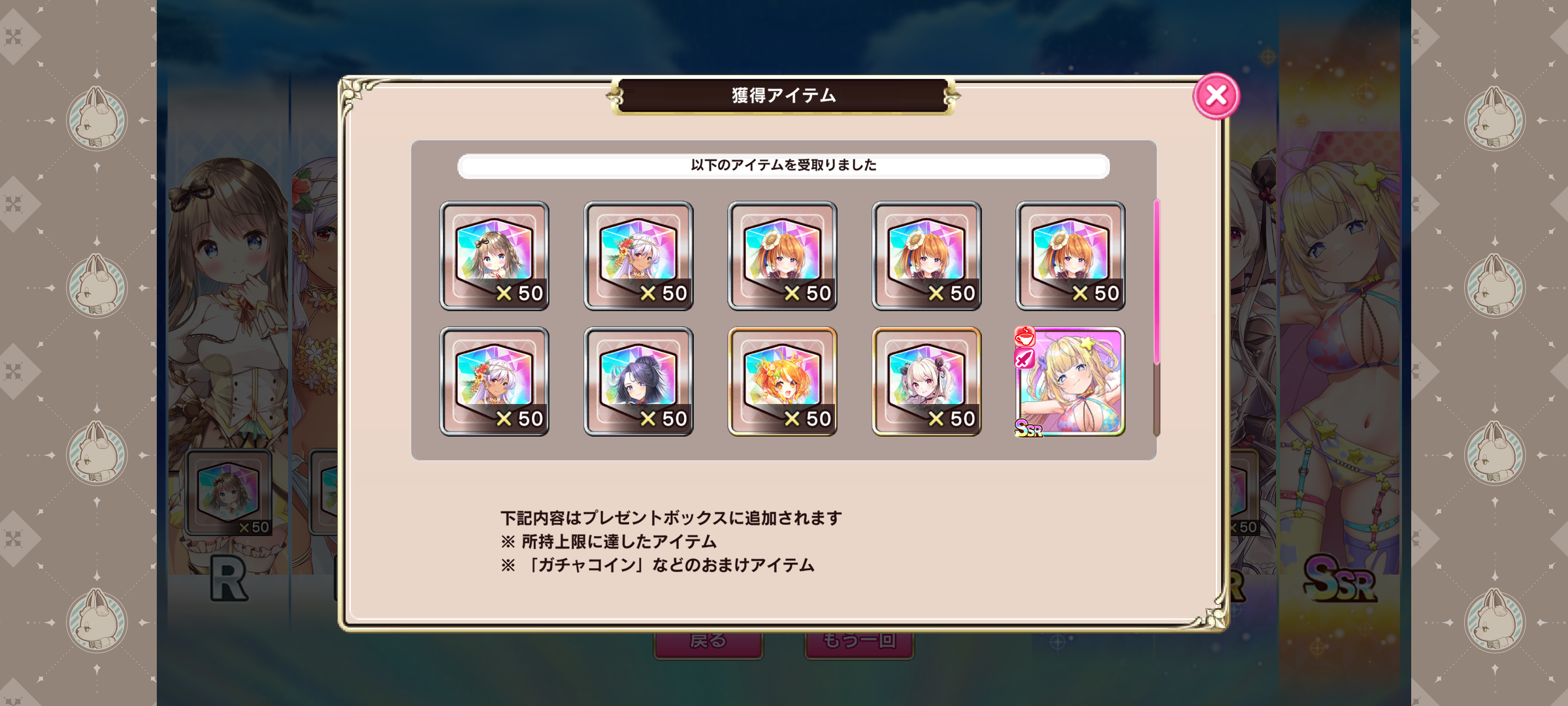This screenshot has width=1568, height=706.
Task: Click the 以下のアイテムを受取りました message bar
Action: click(x=783, y=165)
